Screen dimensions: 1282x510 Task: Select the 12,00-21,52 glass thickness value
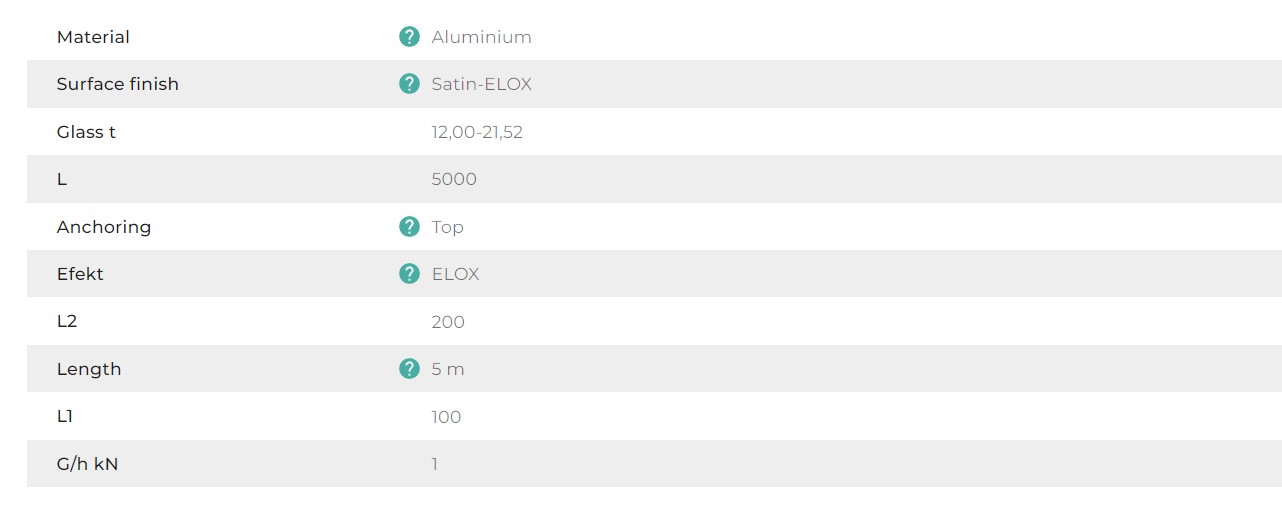coord(477,132)
